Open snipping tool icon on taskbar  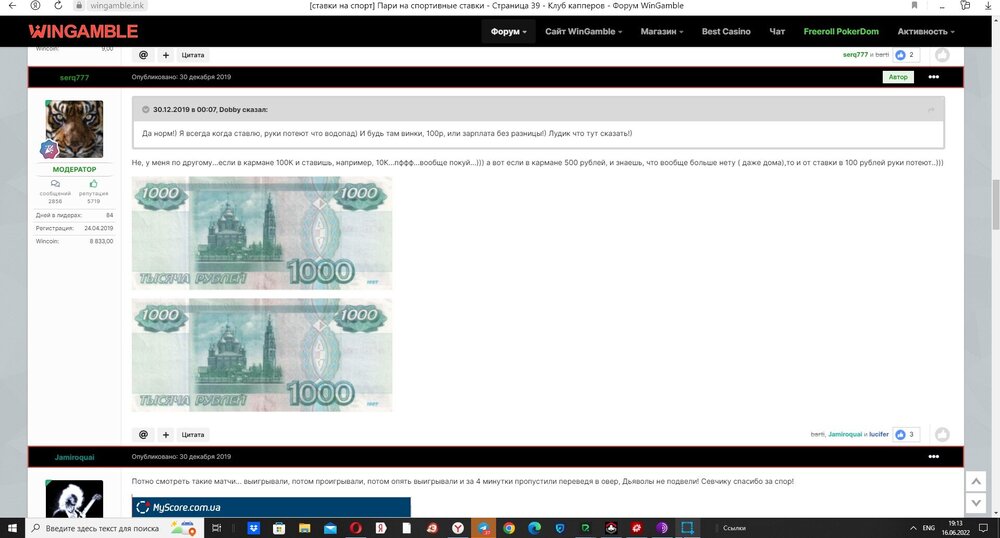coord(687,528)
